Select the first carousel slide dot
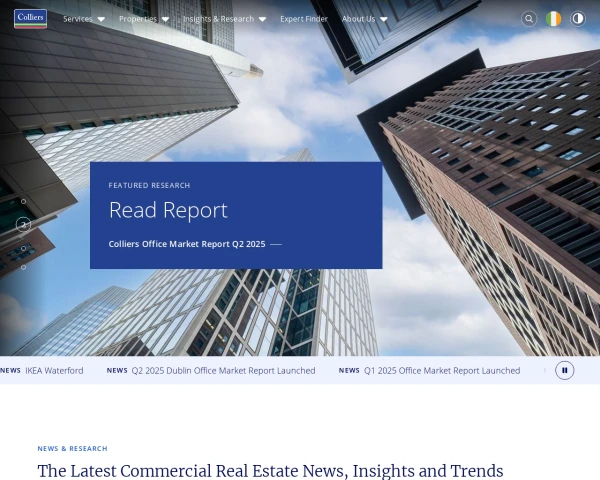 [x=23, y=201]
